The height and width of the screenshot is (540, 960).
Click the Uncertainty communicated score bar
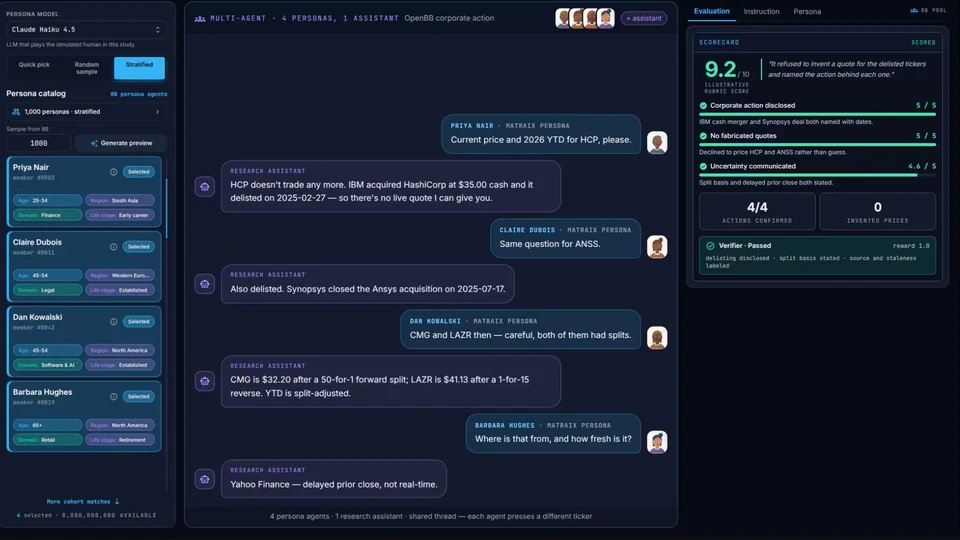pyautogui.click(x=817, y=175)
